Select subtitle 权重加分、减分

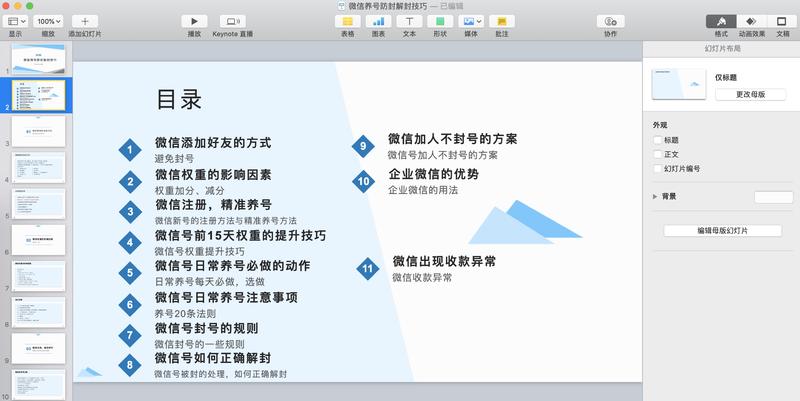189,190
